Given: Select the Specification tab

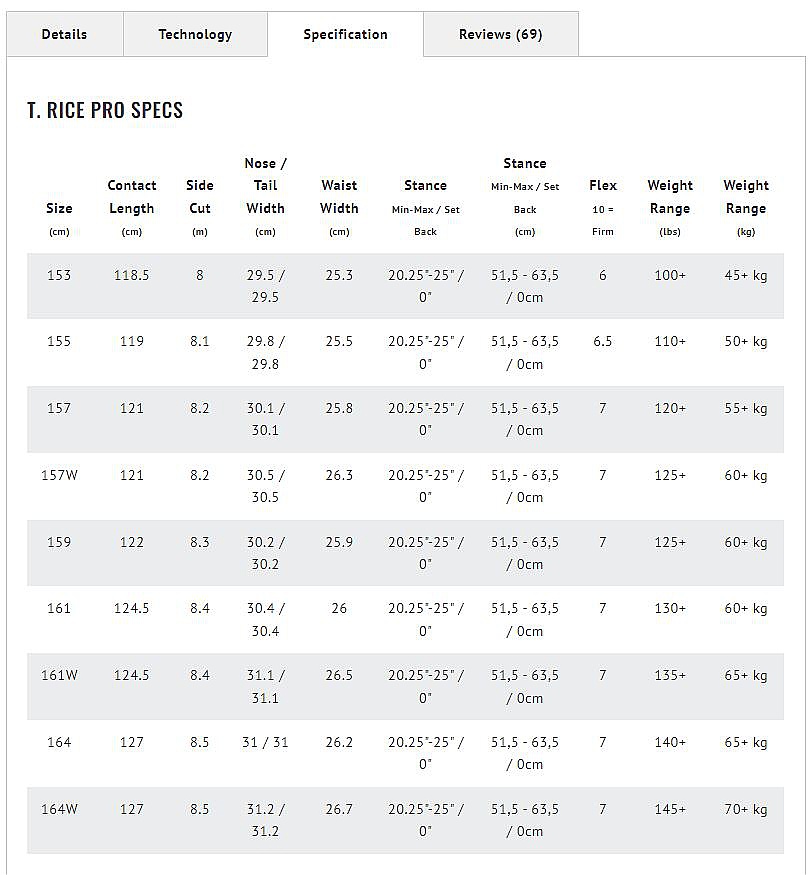Looking at the screenshot, I should pyautogui.click(x=345, y=35).
